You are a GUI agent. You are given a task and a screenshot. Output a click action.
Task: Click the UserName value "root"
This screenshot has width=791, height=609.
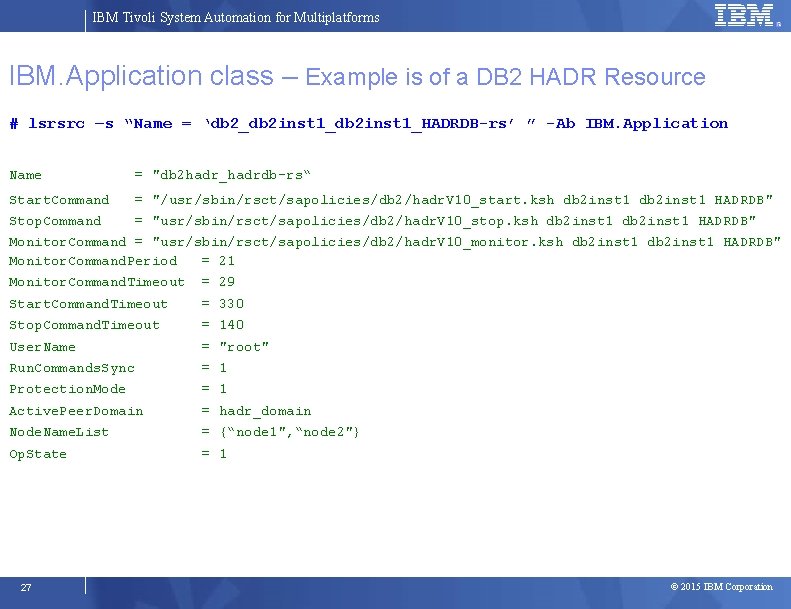(244, 347)
